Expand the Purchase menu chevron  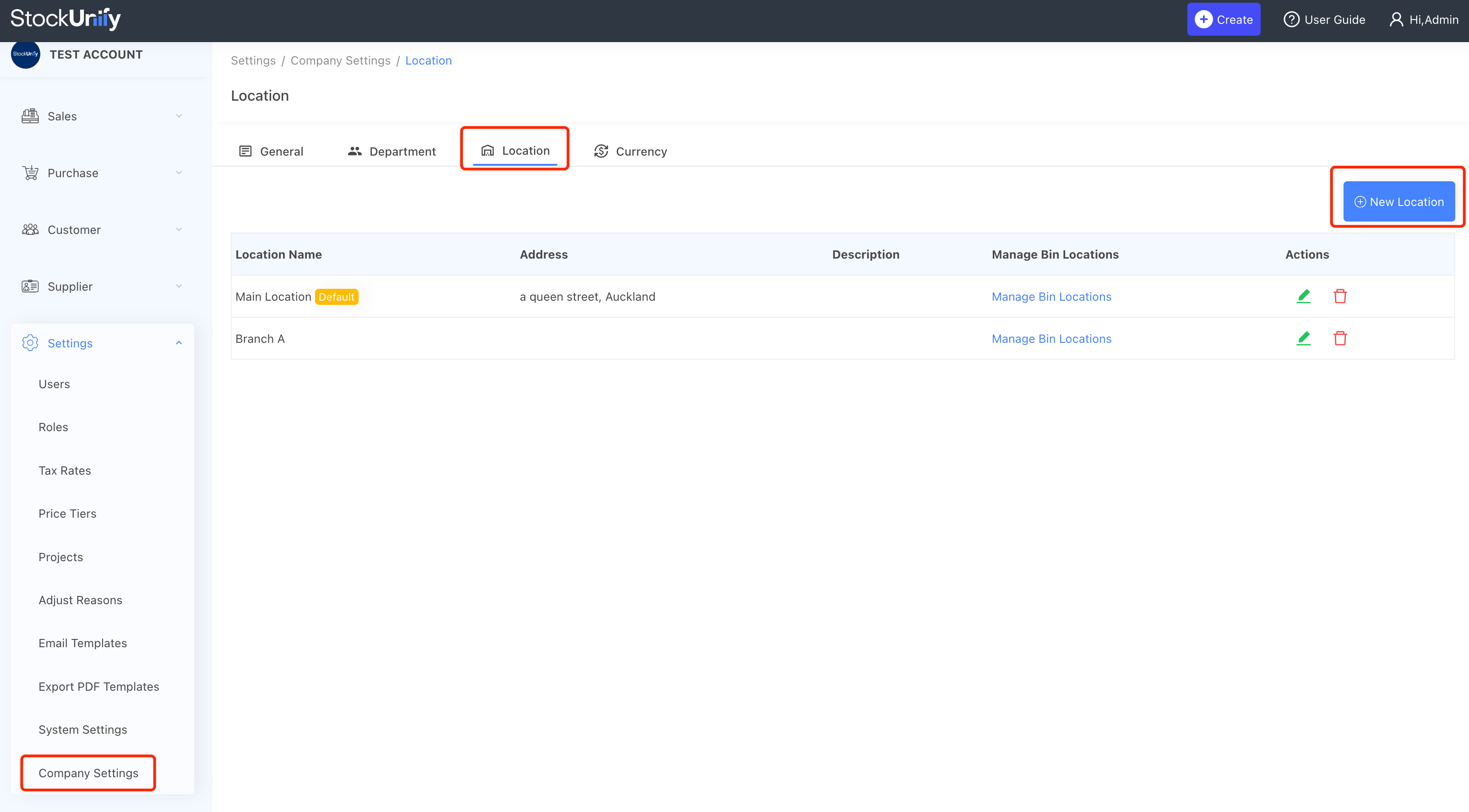(x=179, y=173)
